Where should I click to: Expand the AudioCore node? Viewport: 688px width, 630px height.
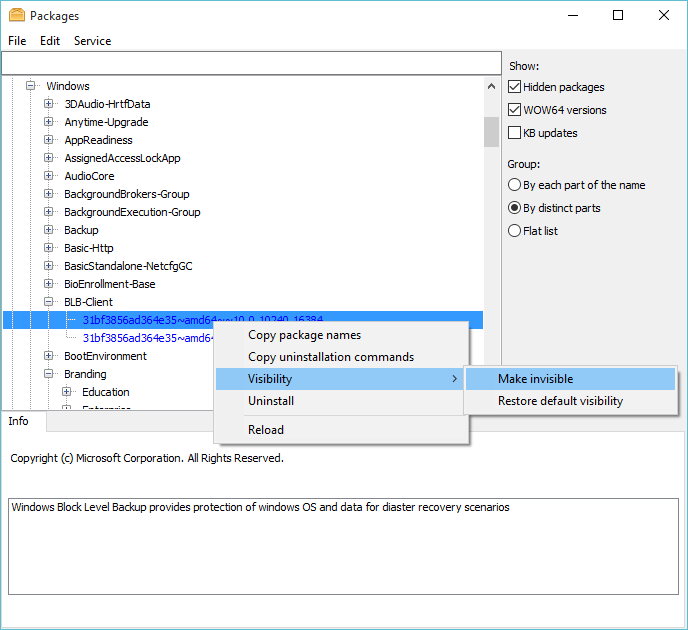(x=48, y=175)
